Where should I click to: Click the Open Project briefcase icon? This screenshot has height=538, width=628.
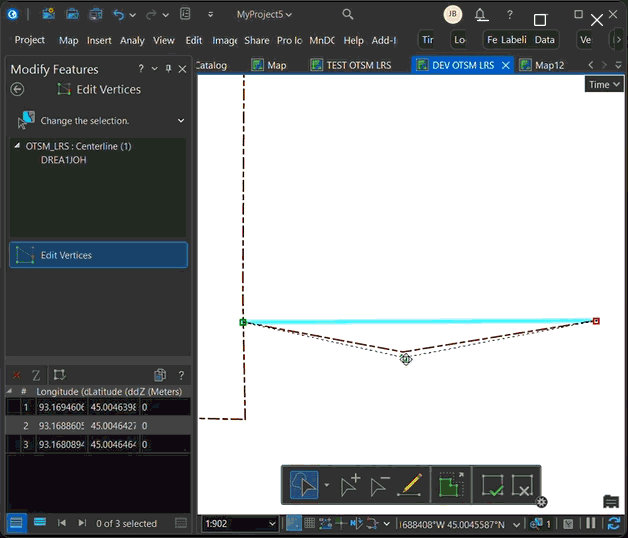tap(72, 14)
